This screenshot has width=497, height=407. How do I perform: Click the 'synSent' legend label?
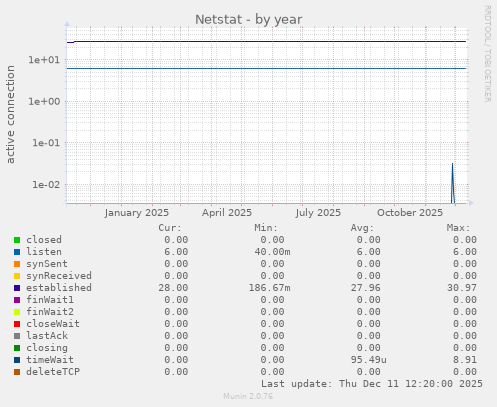tap(47, 264)
